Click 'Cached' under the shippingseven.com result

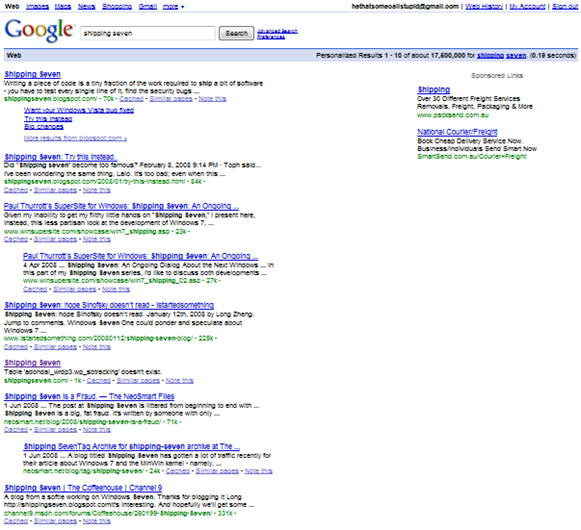coord(99,381)
